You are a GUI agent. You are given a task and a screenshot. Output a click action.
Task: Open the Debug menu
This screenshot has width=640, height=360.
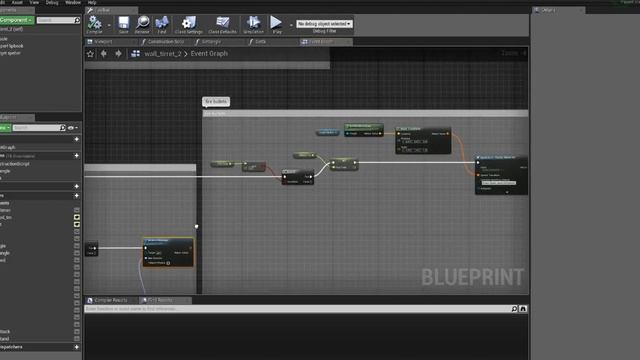[52, 2]
